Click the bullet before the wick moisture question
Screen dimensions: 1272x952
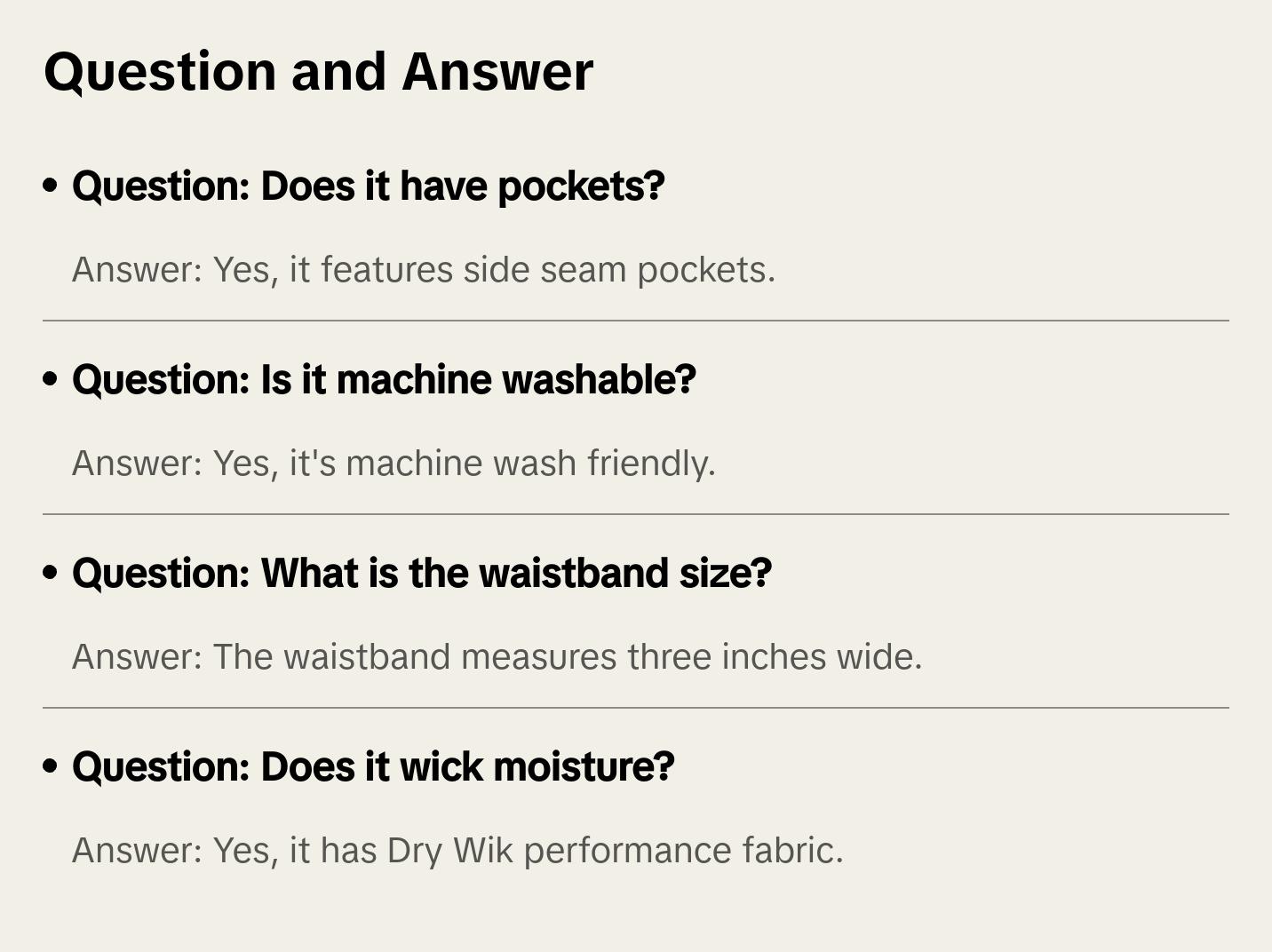[51, 766]
